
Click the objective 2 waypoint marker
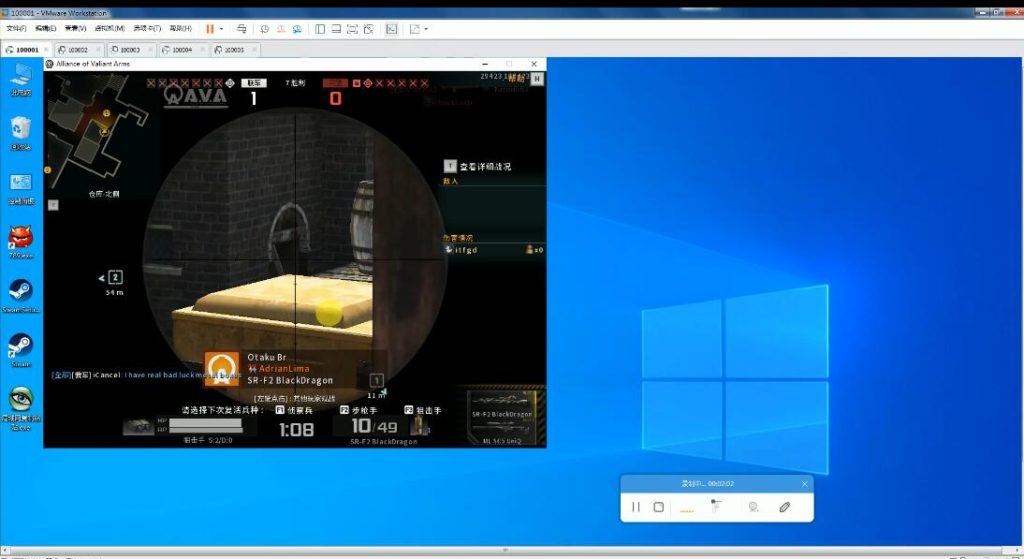tap(115, 278)
